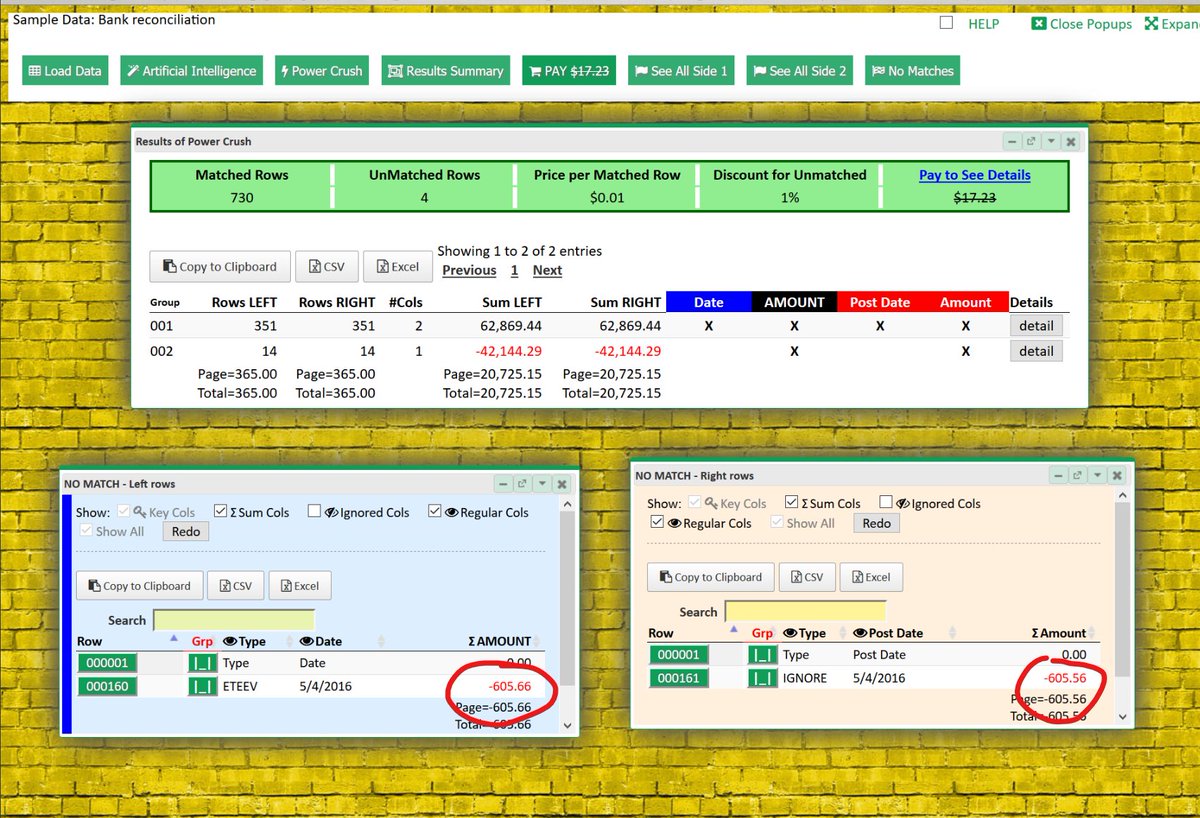
Task: Enable Ignored Cols in NO MATCH Left rows
Action: pos(314,511)
